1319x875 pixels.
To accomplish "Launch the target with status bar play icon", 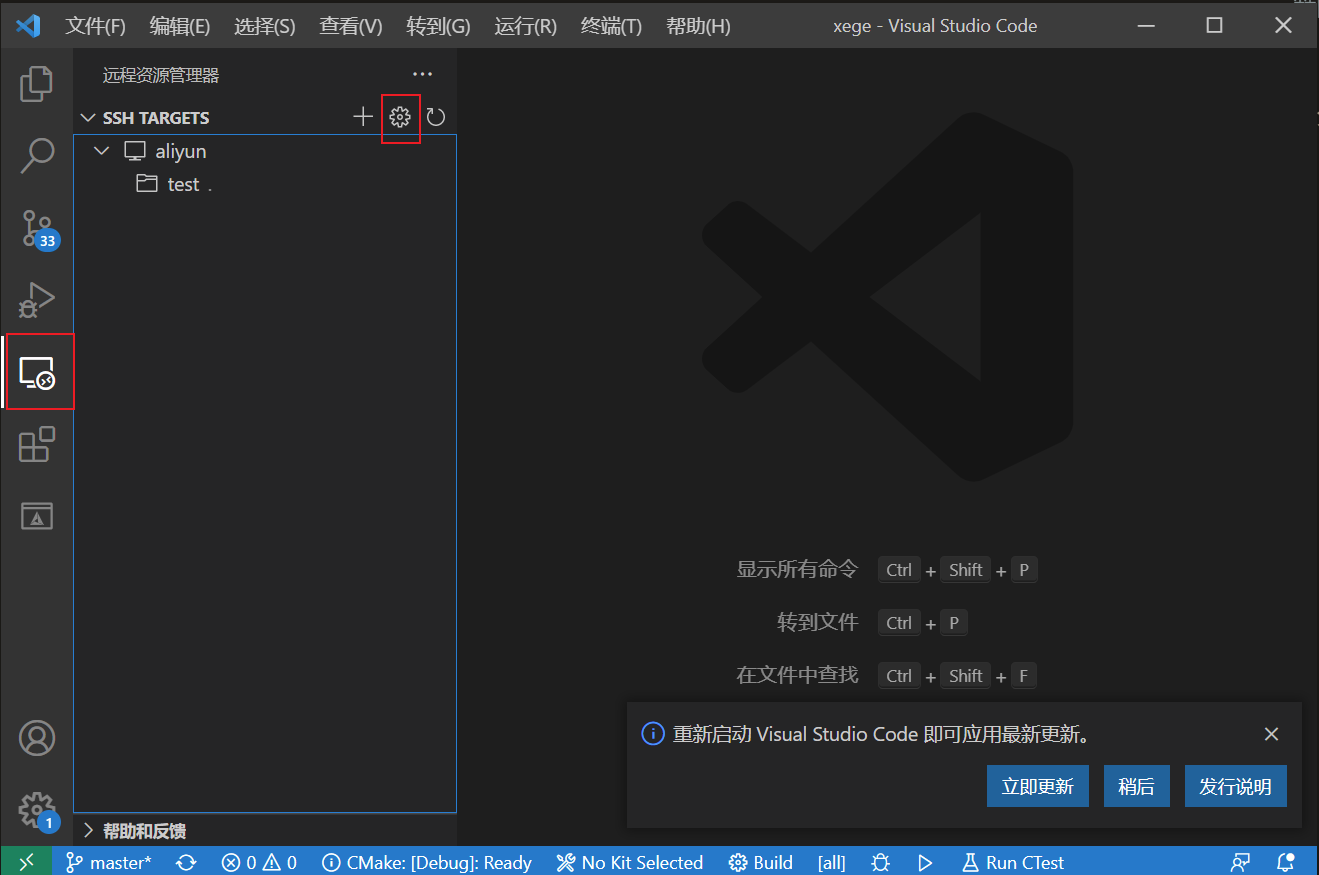I will tap(925, 862).
